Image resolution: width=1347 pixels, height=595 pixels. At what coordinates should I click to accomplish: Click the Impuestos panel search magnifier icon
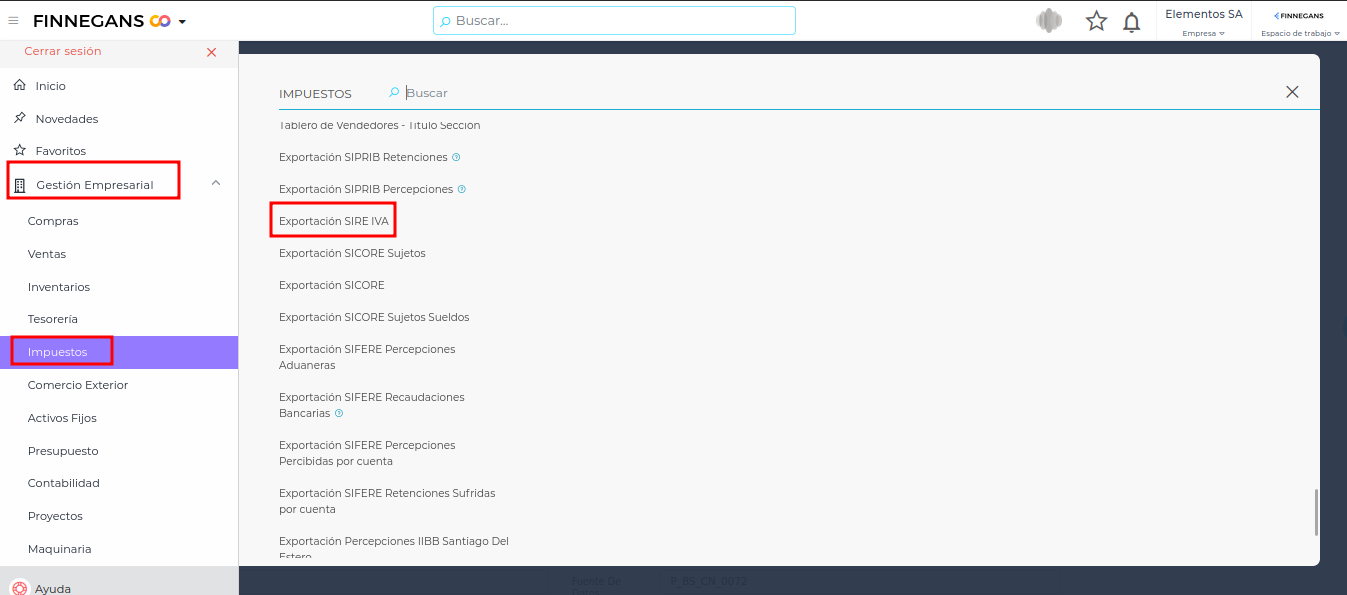(394, 93)
